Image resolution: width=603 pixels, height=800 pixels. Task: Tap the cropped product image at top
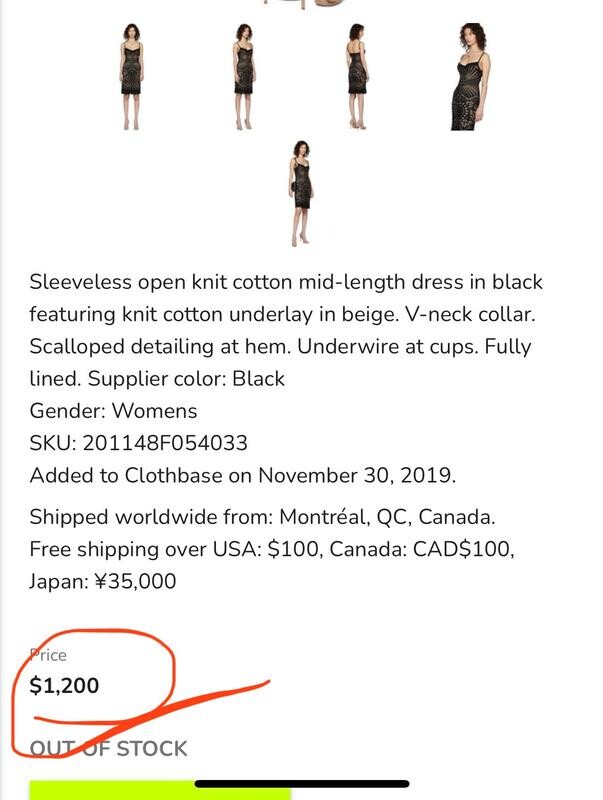pyautogui.click(x=283, y=4)
